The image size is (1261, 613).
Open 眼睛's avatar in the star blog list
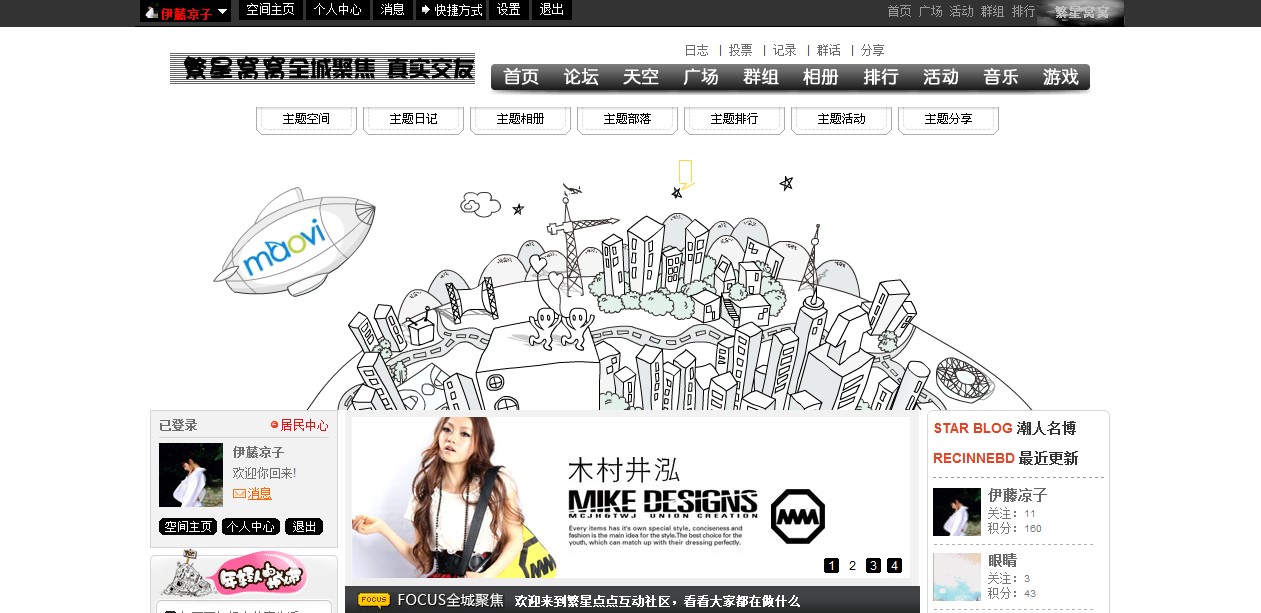957,577
